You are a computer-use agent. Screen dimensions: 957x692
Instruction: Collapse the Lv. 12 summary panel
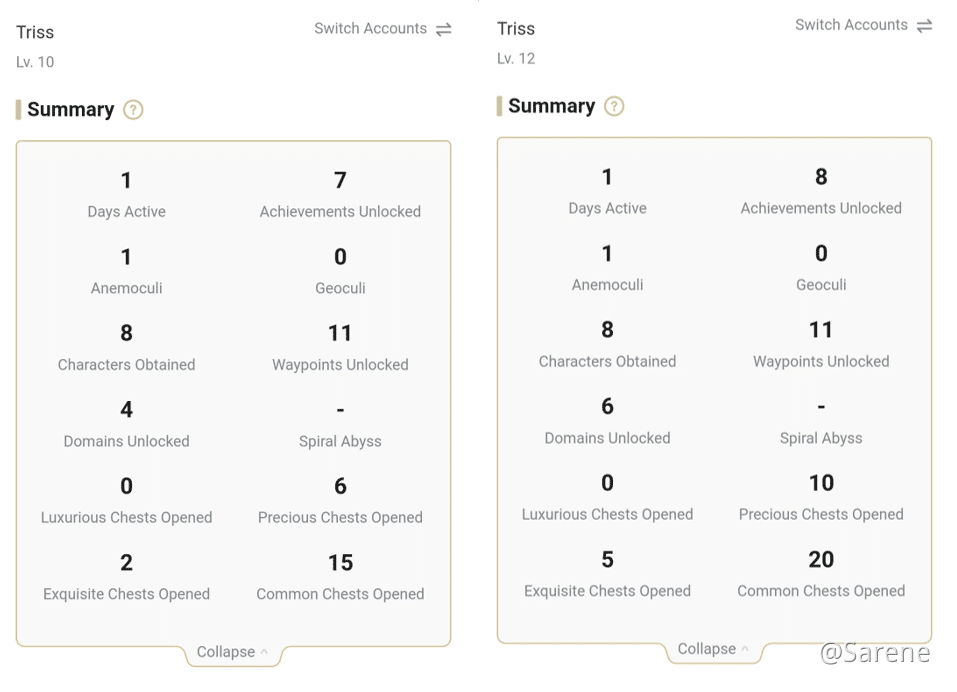click(x=713, y=649)
